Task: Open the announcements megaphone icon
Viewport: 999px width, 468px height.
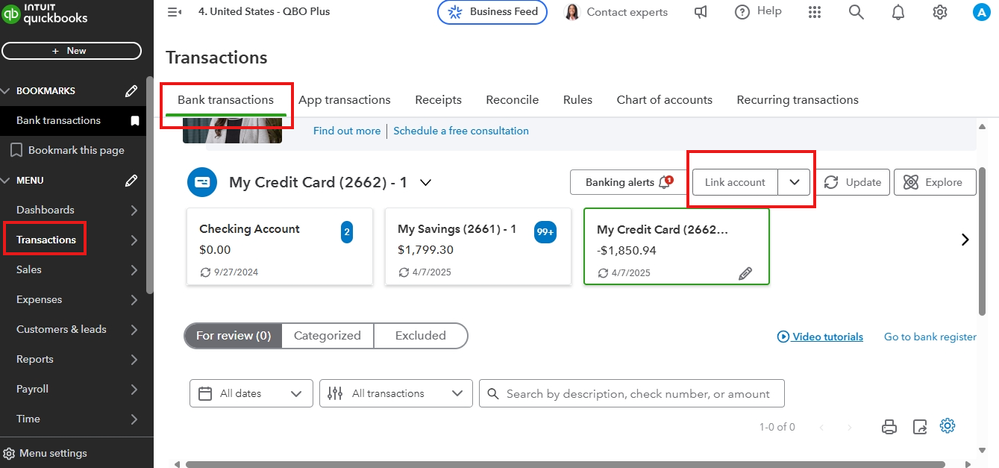Action: 701,12
